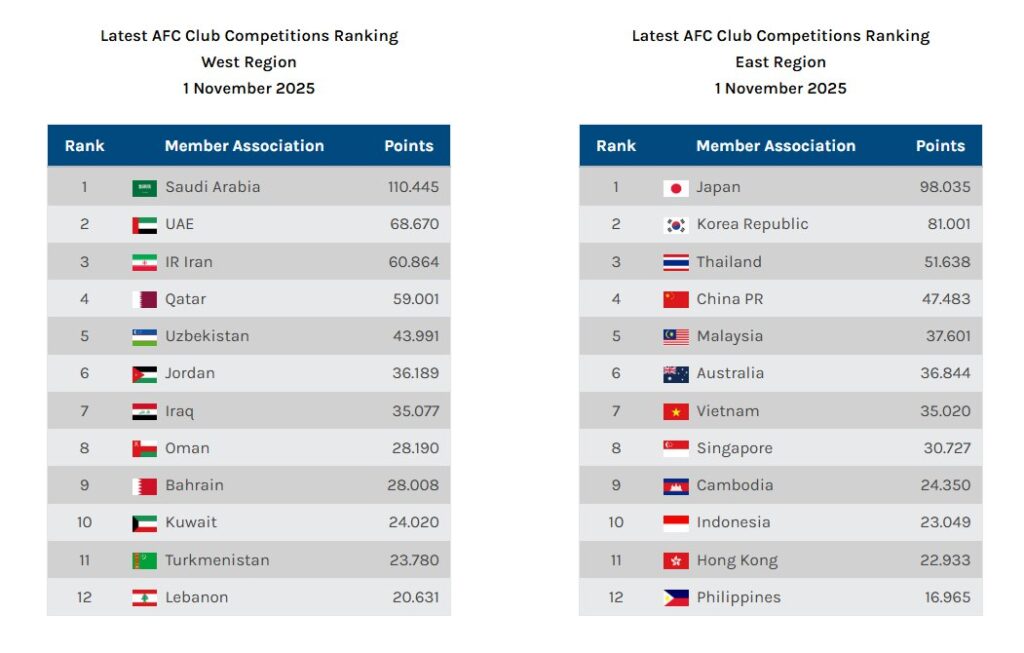Click the Australia flag icon

[676, 374]
